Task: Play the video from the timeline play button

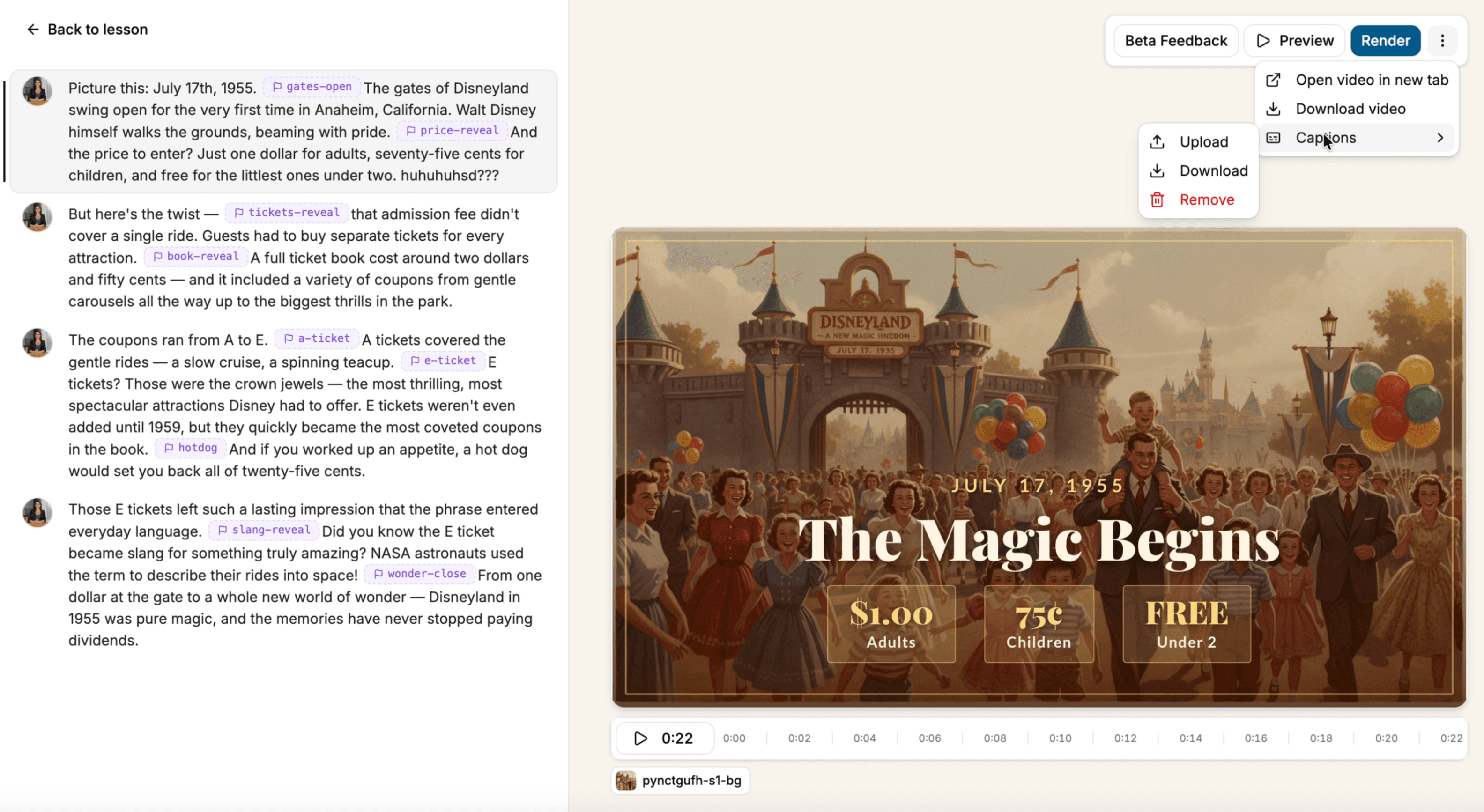Action: click(x=640, y=738)
